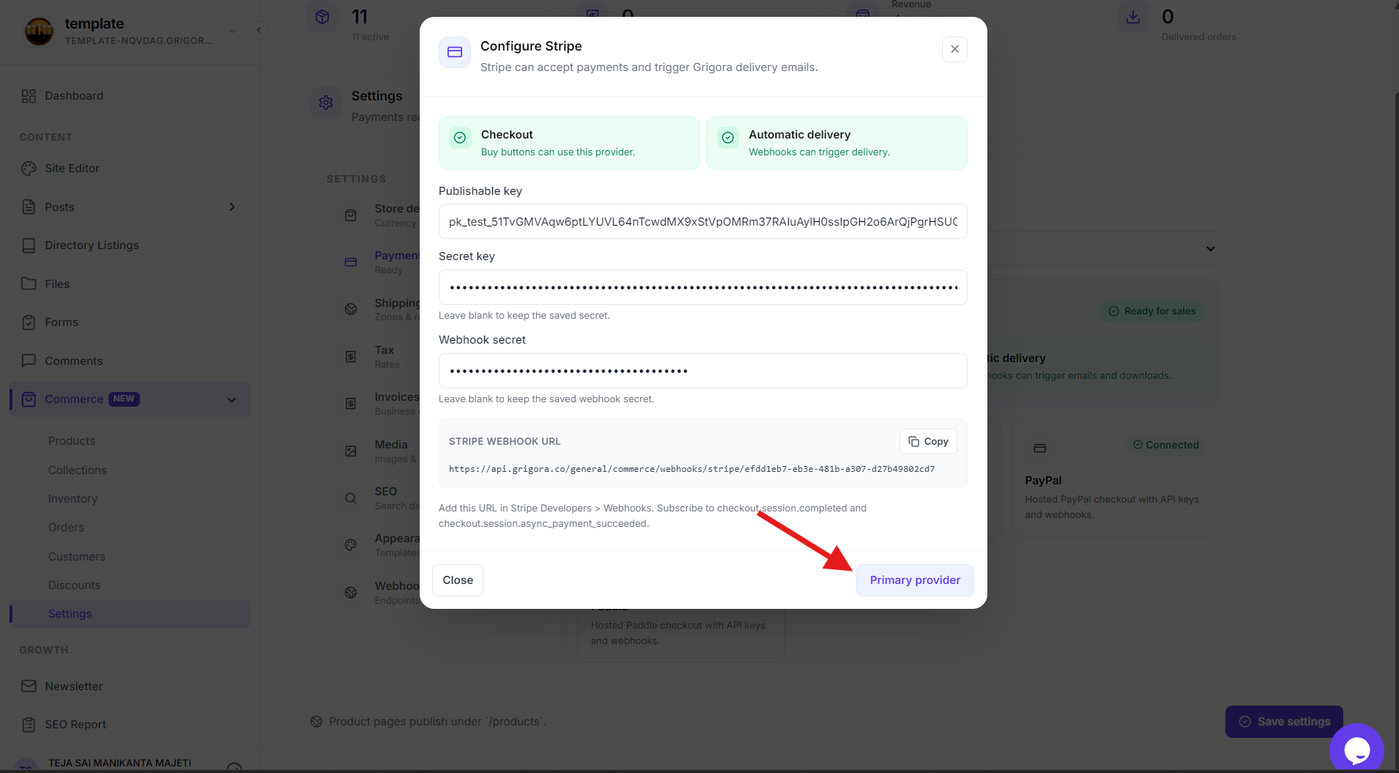Open the Orders menu item

pos(66,527)
